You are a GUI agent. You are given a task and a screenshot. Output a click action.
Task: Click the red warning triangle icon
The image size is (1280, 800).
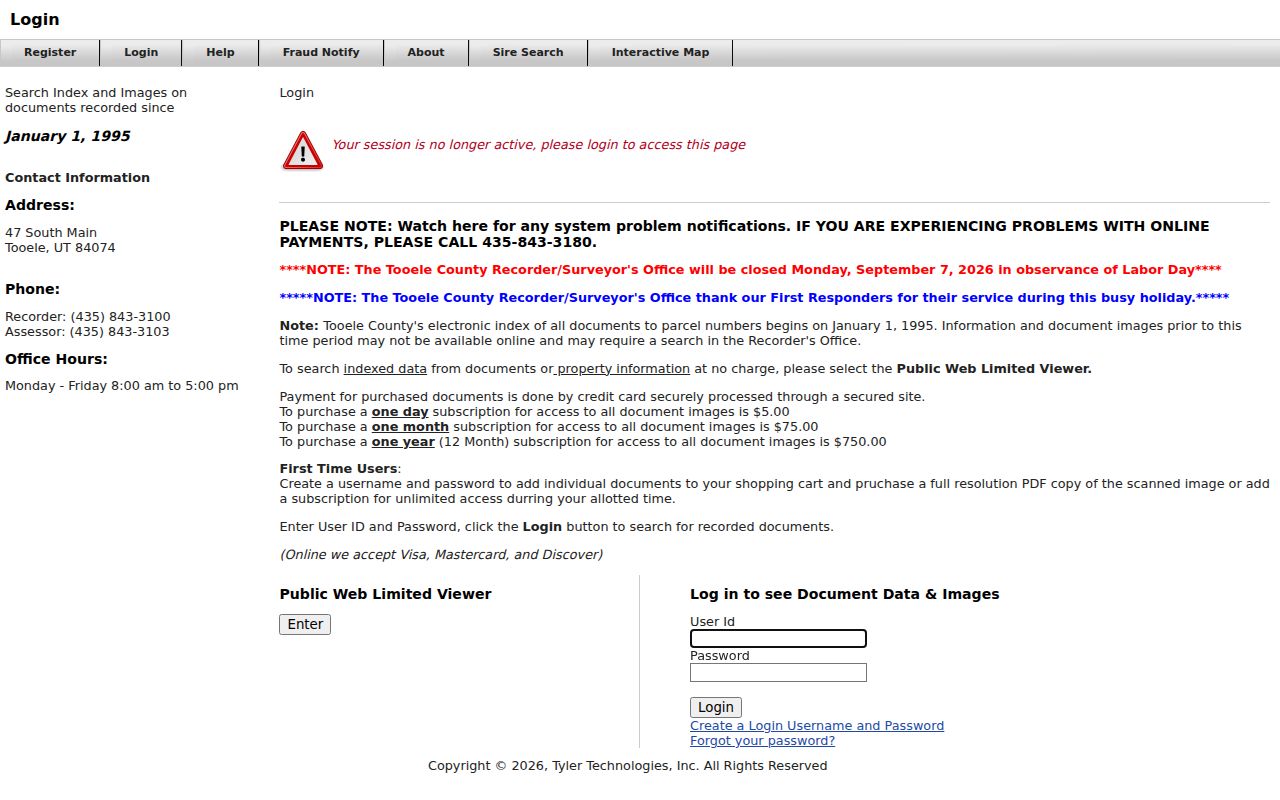coord(302,151)
